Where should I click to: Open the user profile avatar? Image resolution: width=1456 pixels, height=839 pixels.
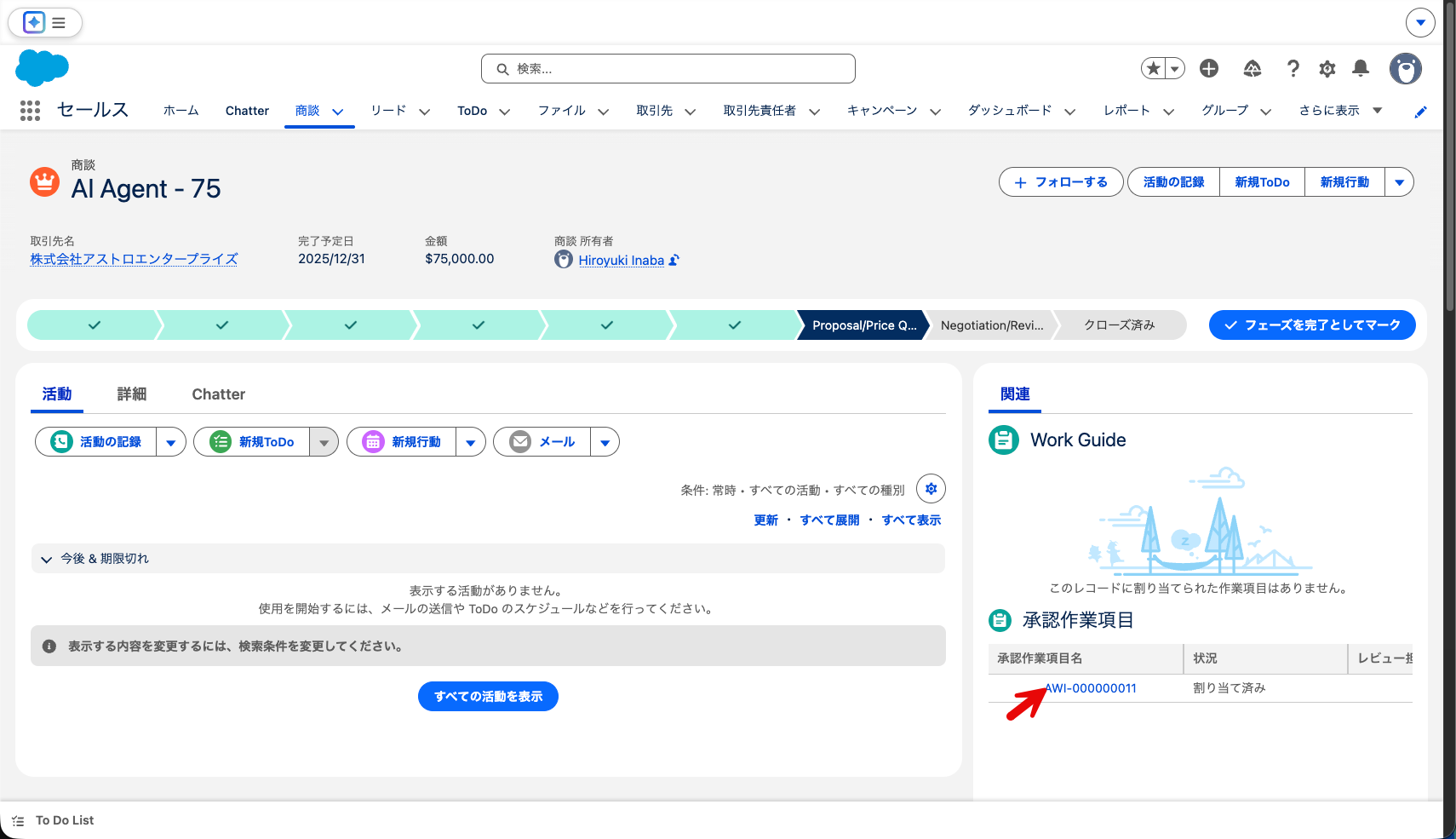pyautogui.click(x=1406, y=68)
